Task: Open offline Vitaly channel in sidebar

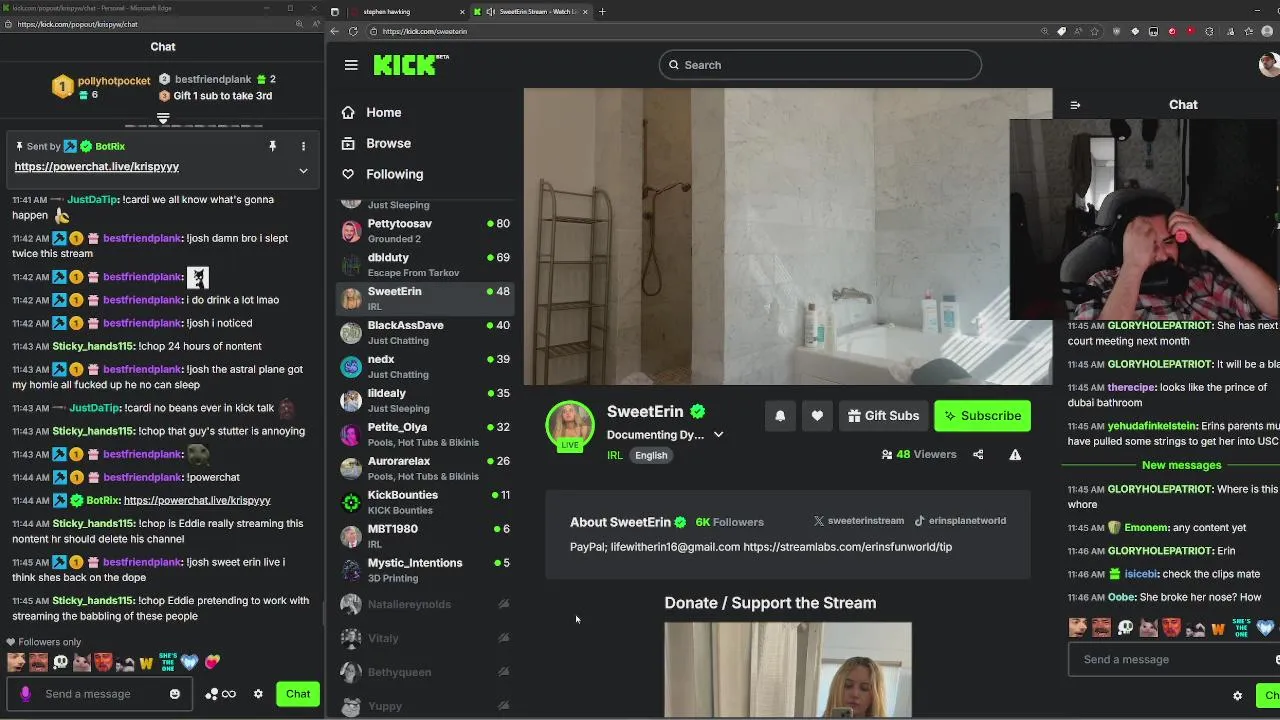Action: coord(425,638)
